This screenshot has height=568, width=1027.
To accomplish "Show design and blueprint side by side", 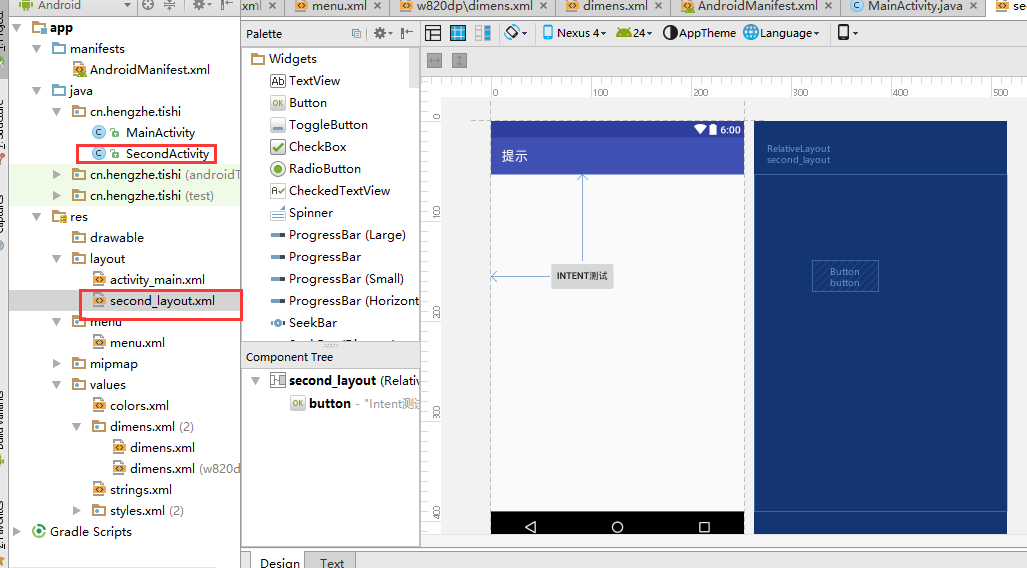I will coord(482,33).
